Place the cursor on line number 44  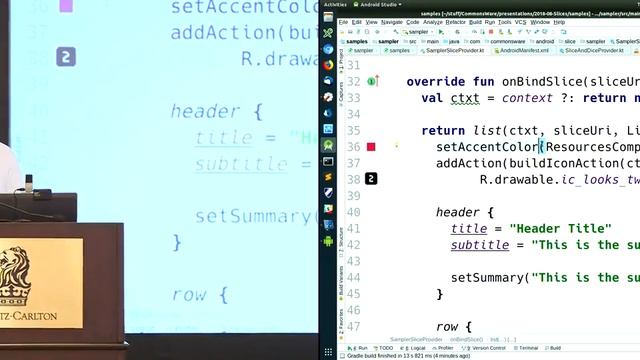pyautogui.click(x=353, y=278)
